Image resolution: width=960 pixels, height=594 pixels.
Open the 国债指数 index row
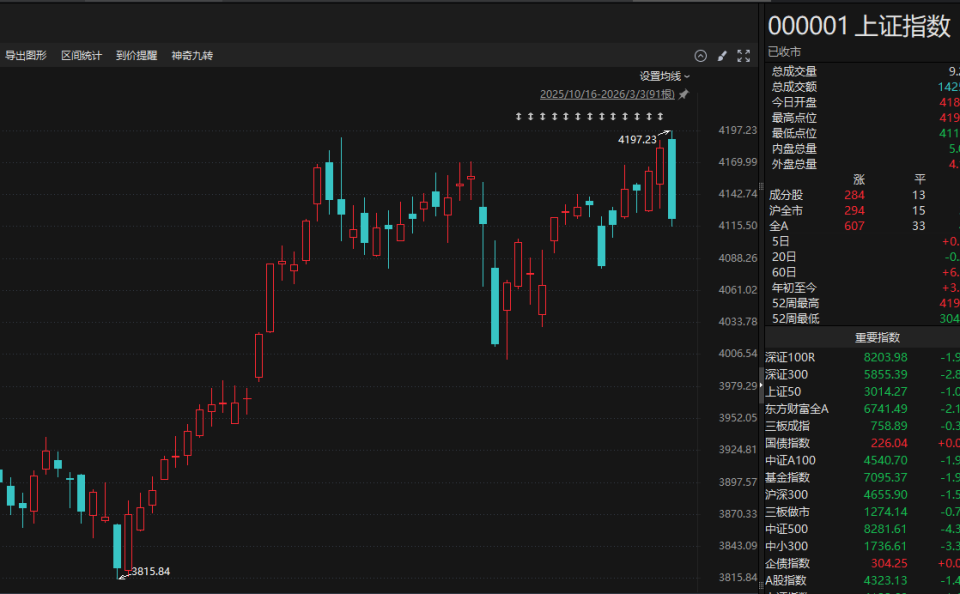863,443
